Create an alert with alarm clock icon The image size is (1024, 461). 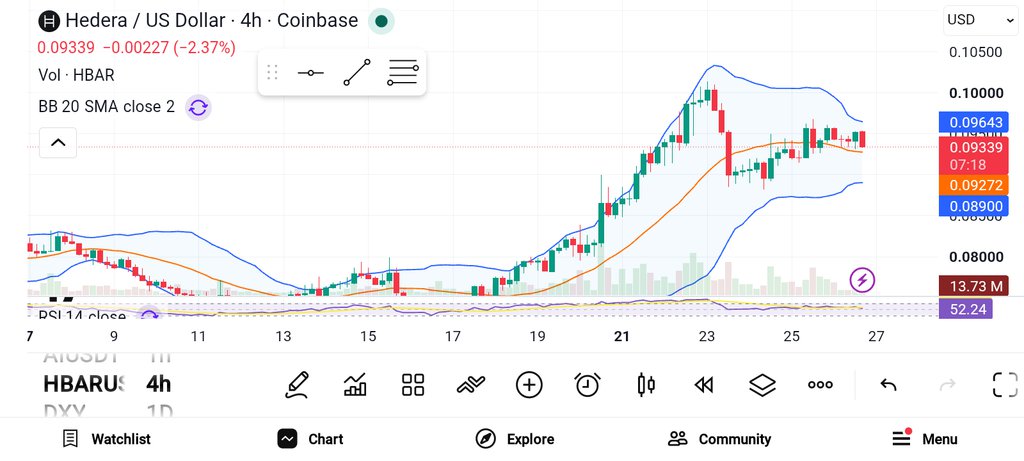pyautogui.click(x=587, y=385)
